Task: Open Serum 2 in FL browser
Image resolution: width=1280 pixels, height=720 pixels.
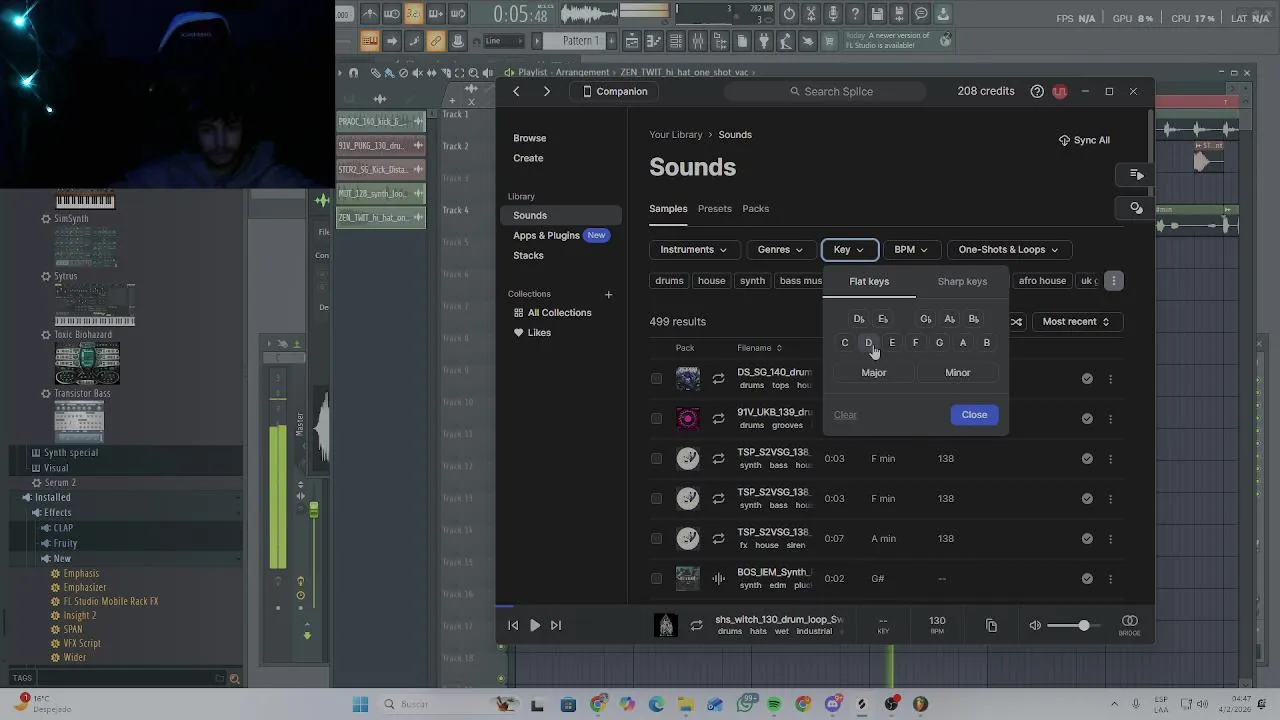Action: [60, 483]
